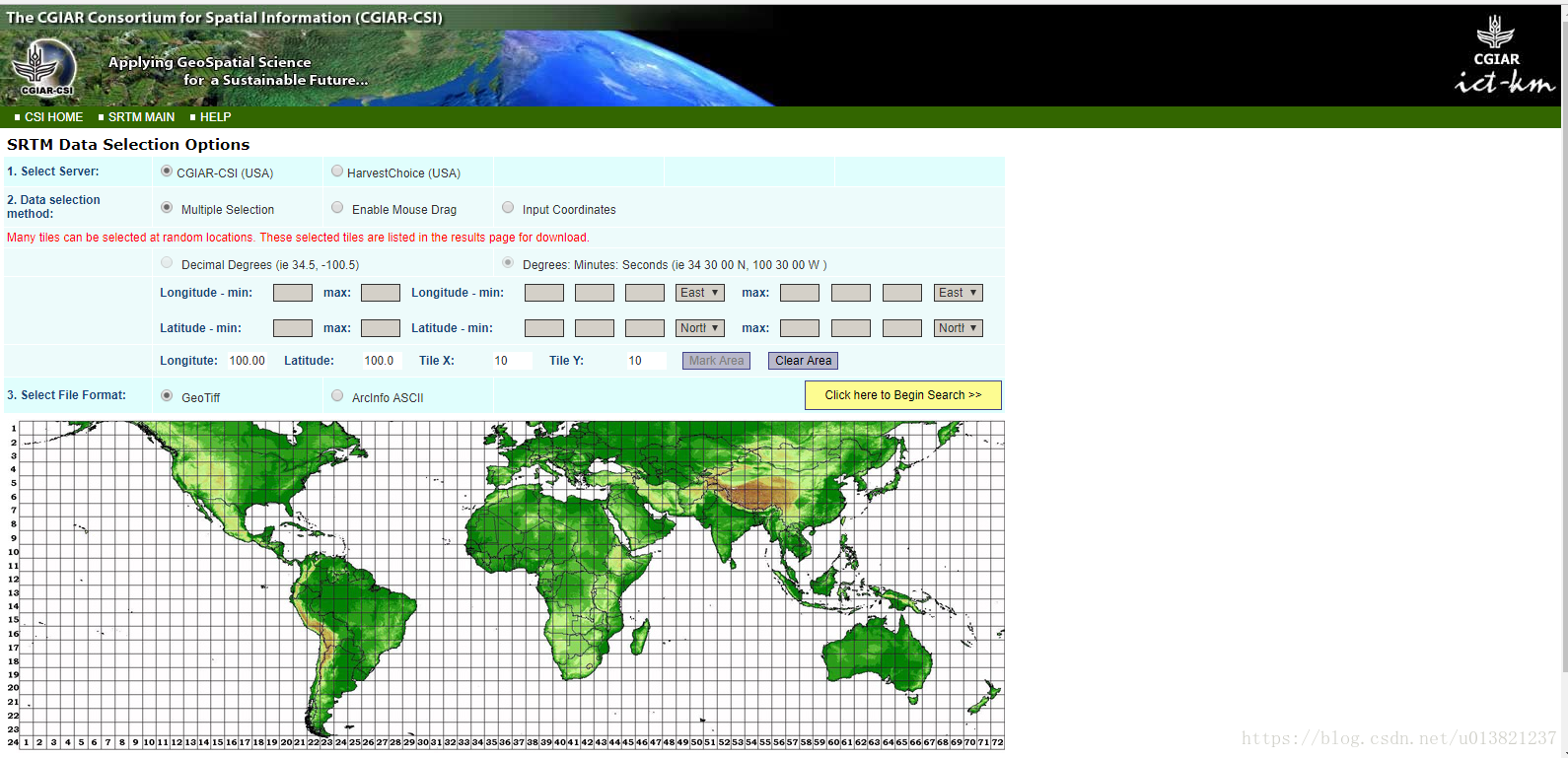The height and width of the screenshot is (758, 1568).
Task: Go to CSI HOME in the navigation bar
Action: 54,117
